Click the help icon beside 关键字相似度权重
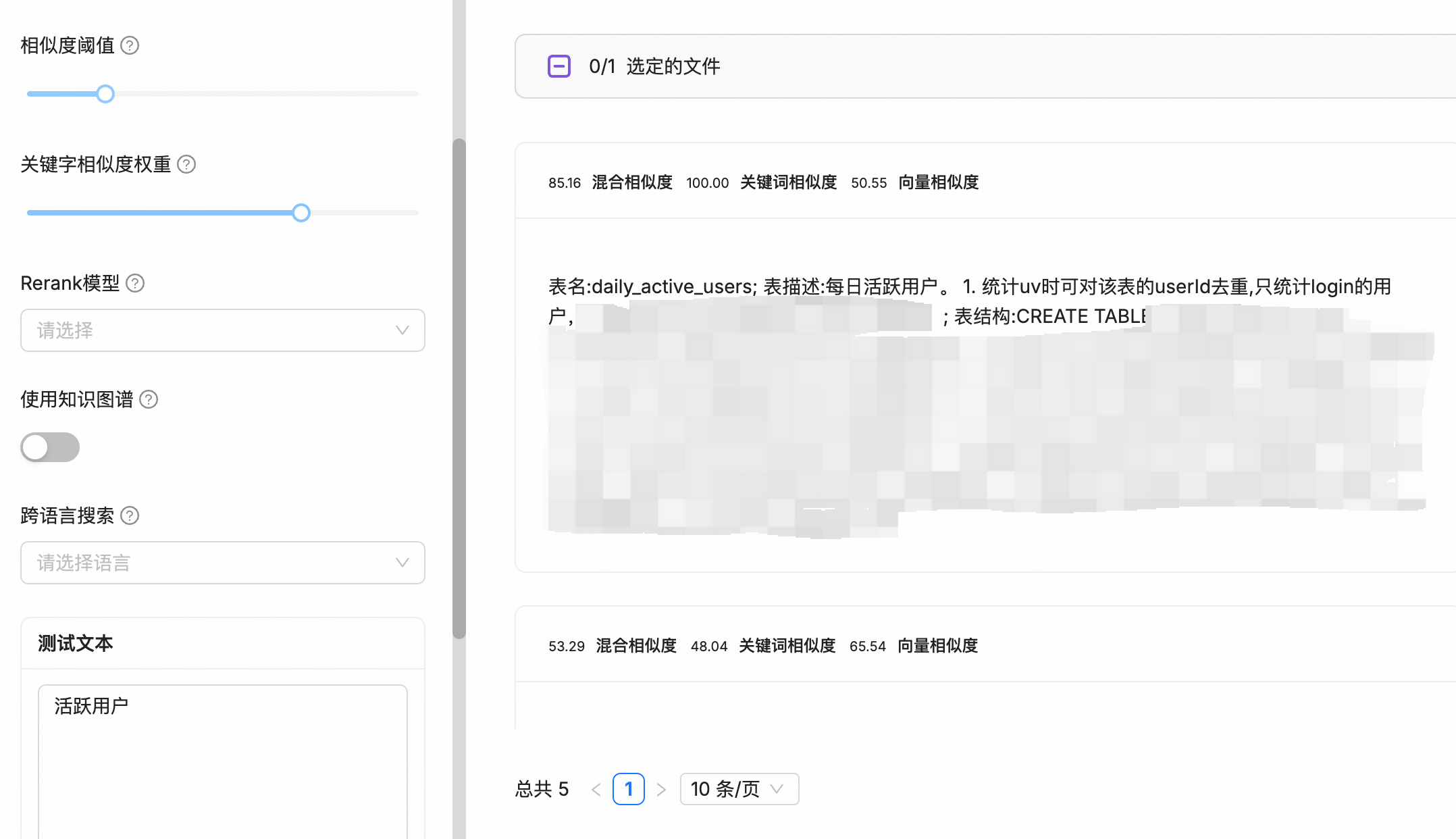The width and height of the screenshot is (1456, 839). click(x=187, y=164)
